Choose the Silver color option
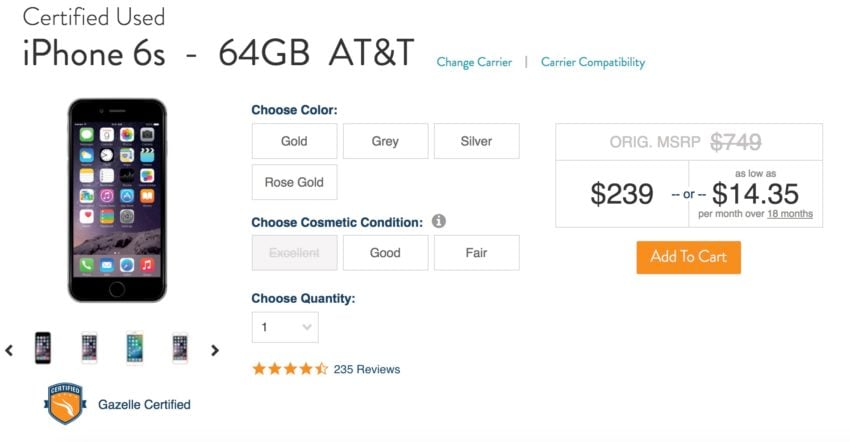This screenshot has height=442, width=850. (x=476, y=141)
